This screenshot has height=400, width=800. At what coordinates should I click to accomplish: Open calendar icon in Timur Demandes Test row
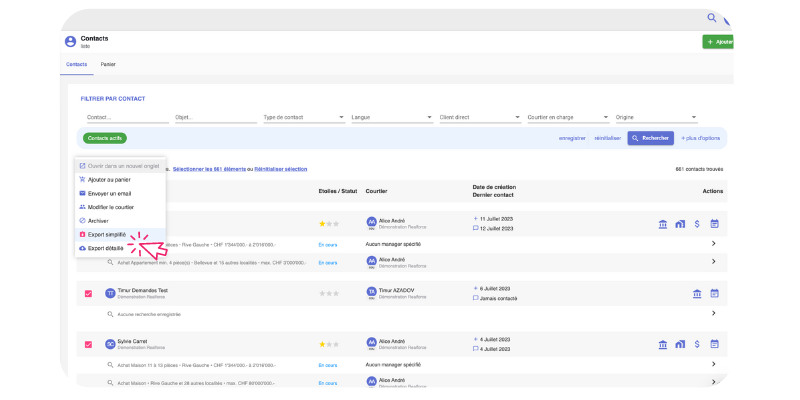coord(714,294)
